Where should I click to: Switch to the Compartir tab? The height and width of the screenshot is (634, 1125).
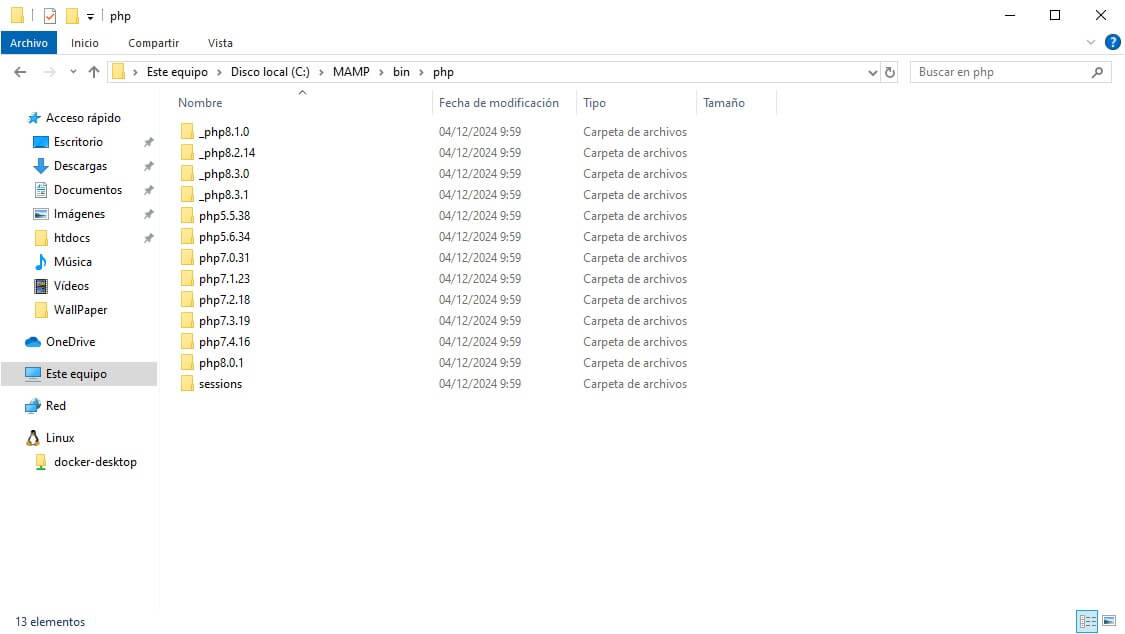point(154,43)
